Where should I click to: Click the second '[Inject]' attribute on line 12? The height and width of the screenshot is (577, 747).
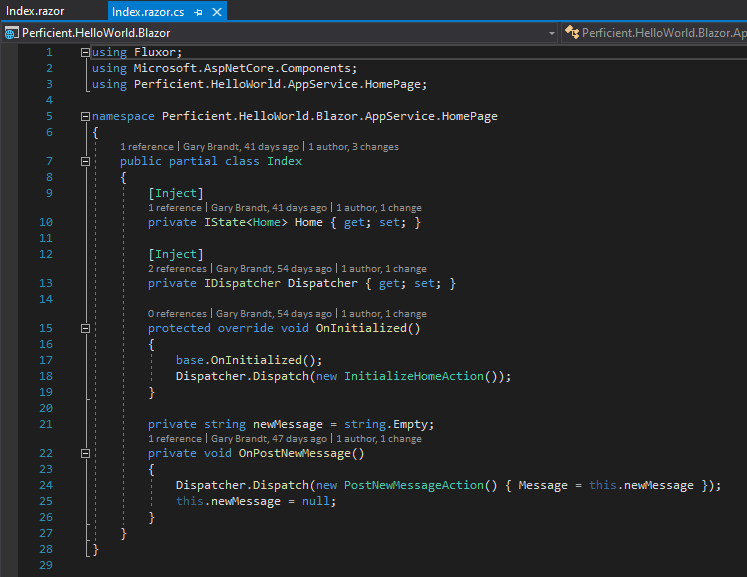[176, 254]
